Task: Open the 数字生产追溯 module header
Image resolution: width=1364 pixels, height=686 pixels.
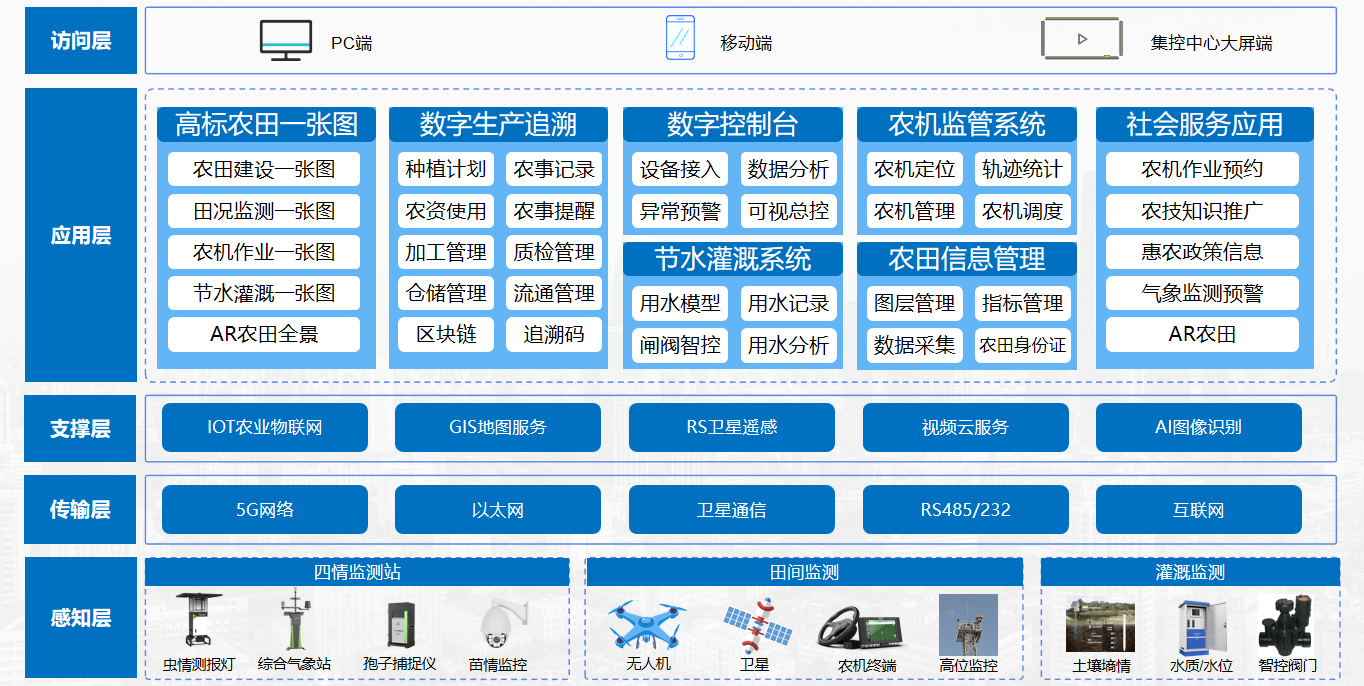Action: [x=498, y=124]
